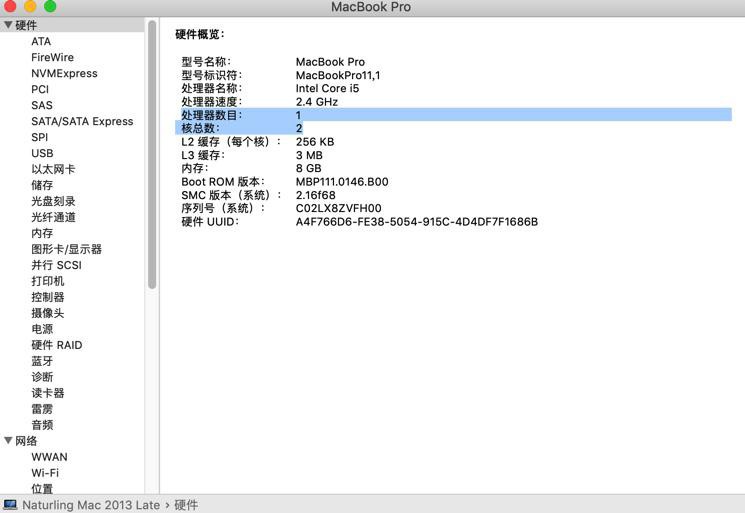
Task: Choose 诊断 in the sidebar
Action: click(42, 377)
